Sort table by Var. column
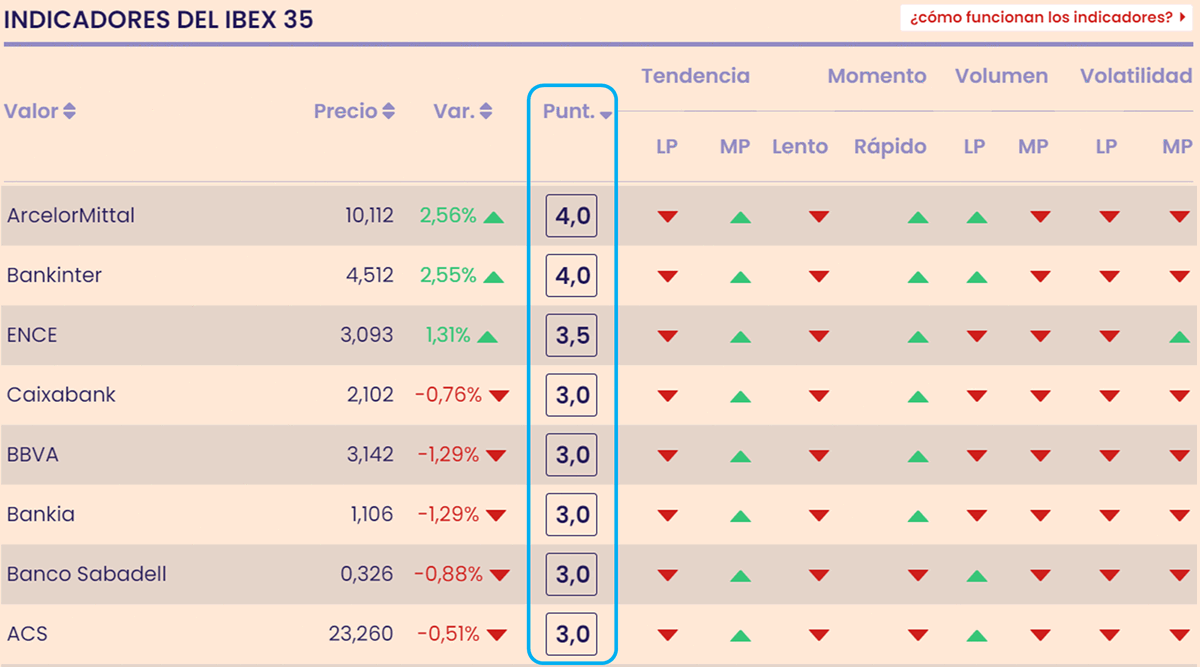Screen dimensions: 1200x667 click(463, 111)
